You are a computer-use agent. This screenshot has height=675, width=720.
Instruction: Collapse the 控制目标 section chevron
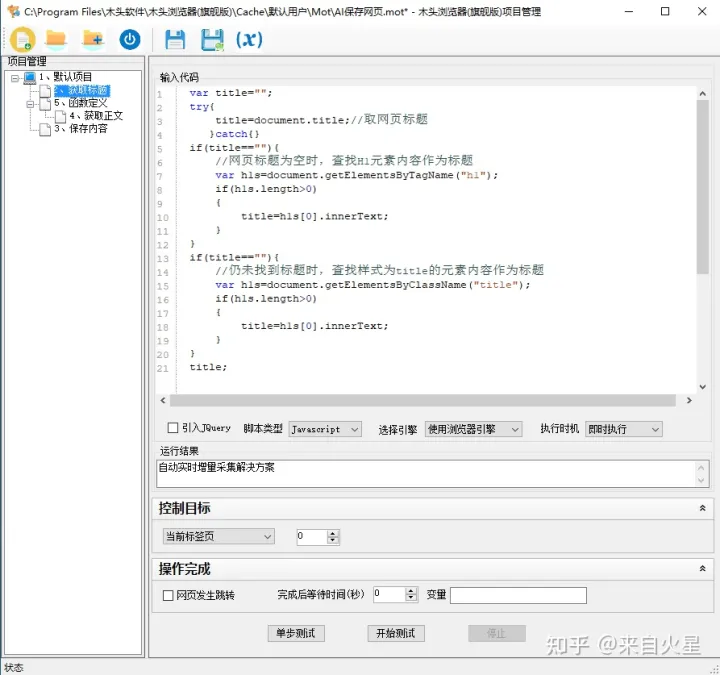tap(702, 508)
